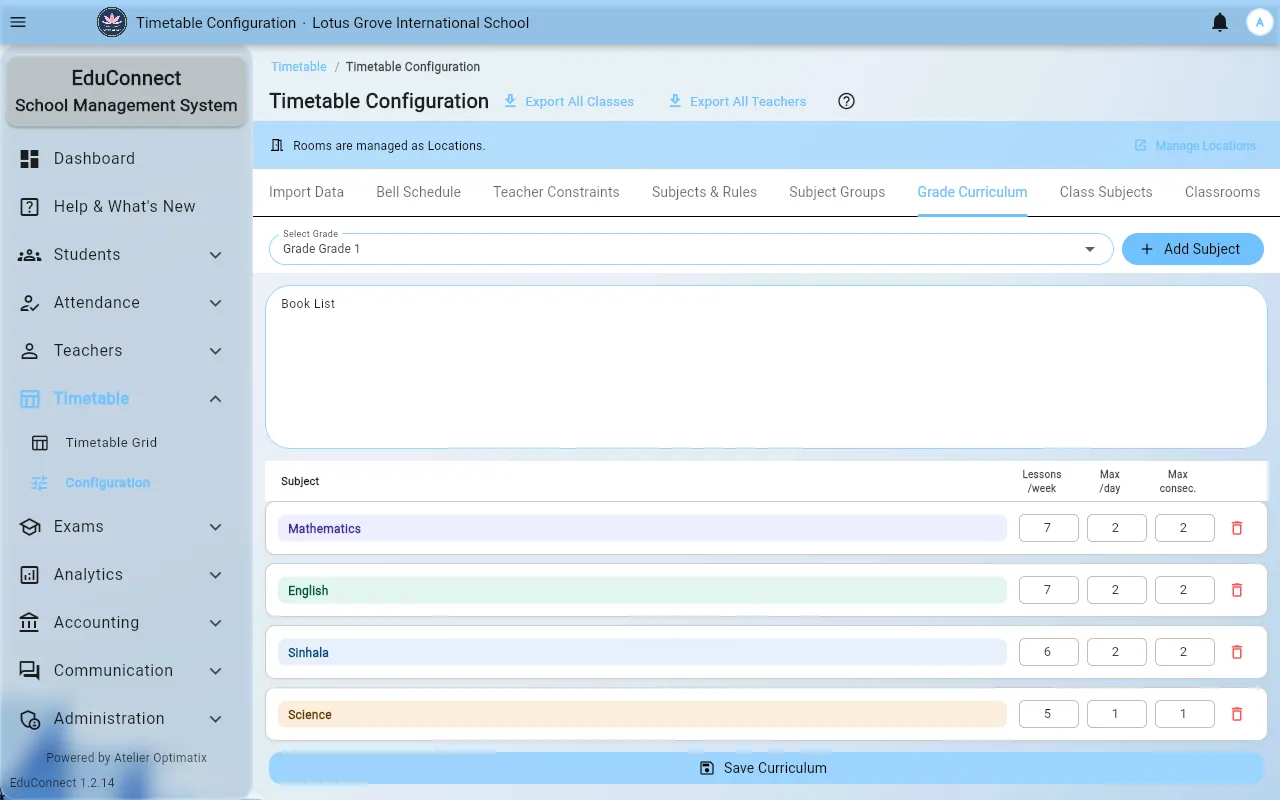Open the Select Grade dropdown

click(691, 249)
